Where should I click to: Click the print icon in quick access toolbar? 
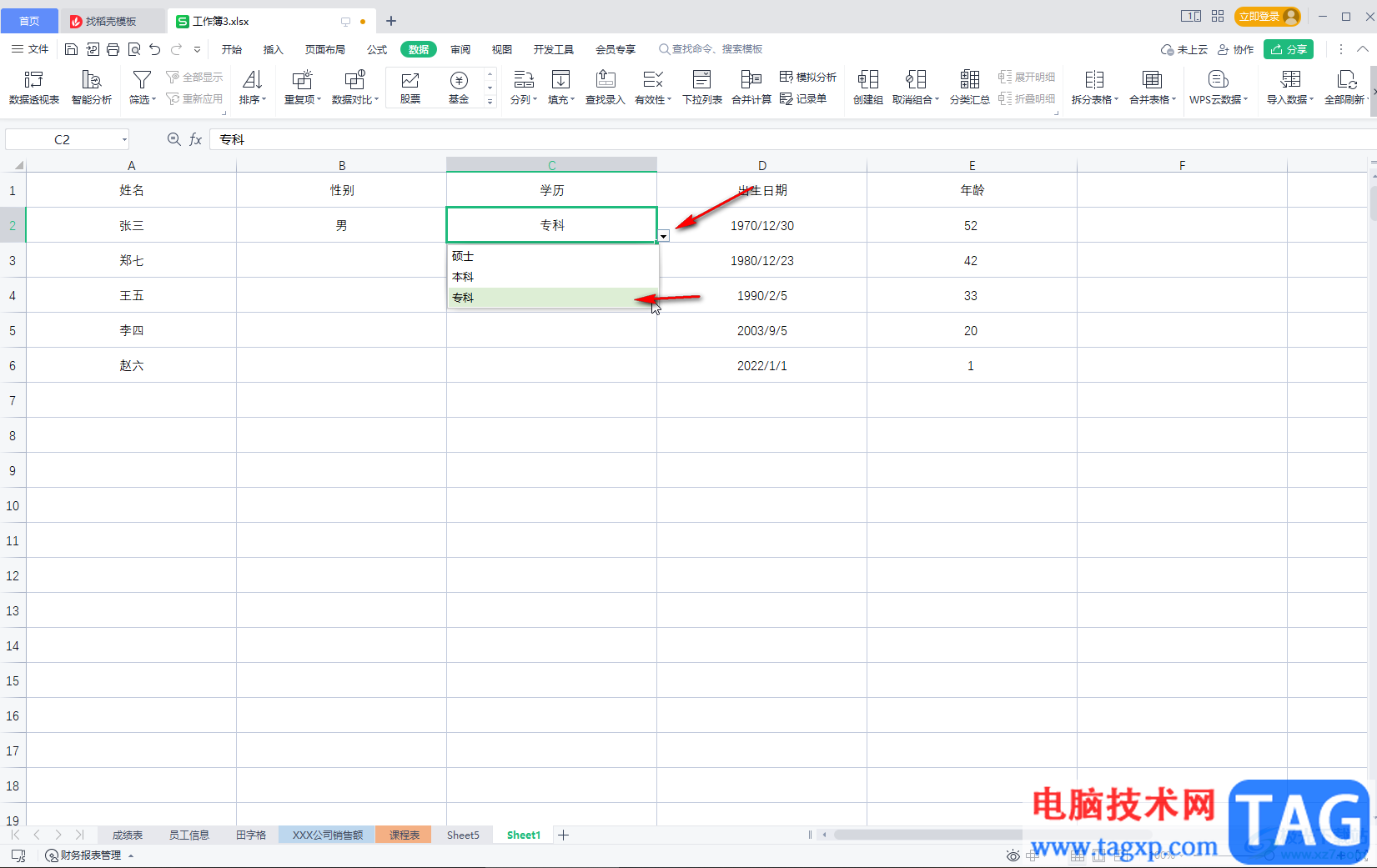(x=113, y=49)
